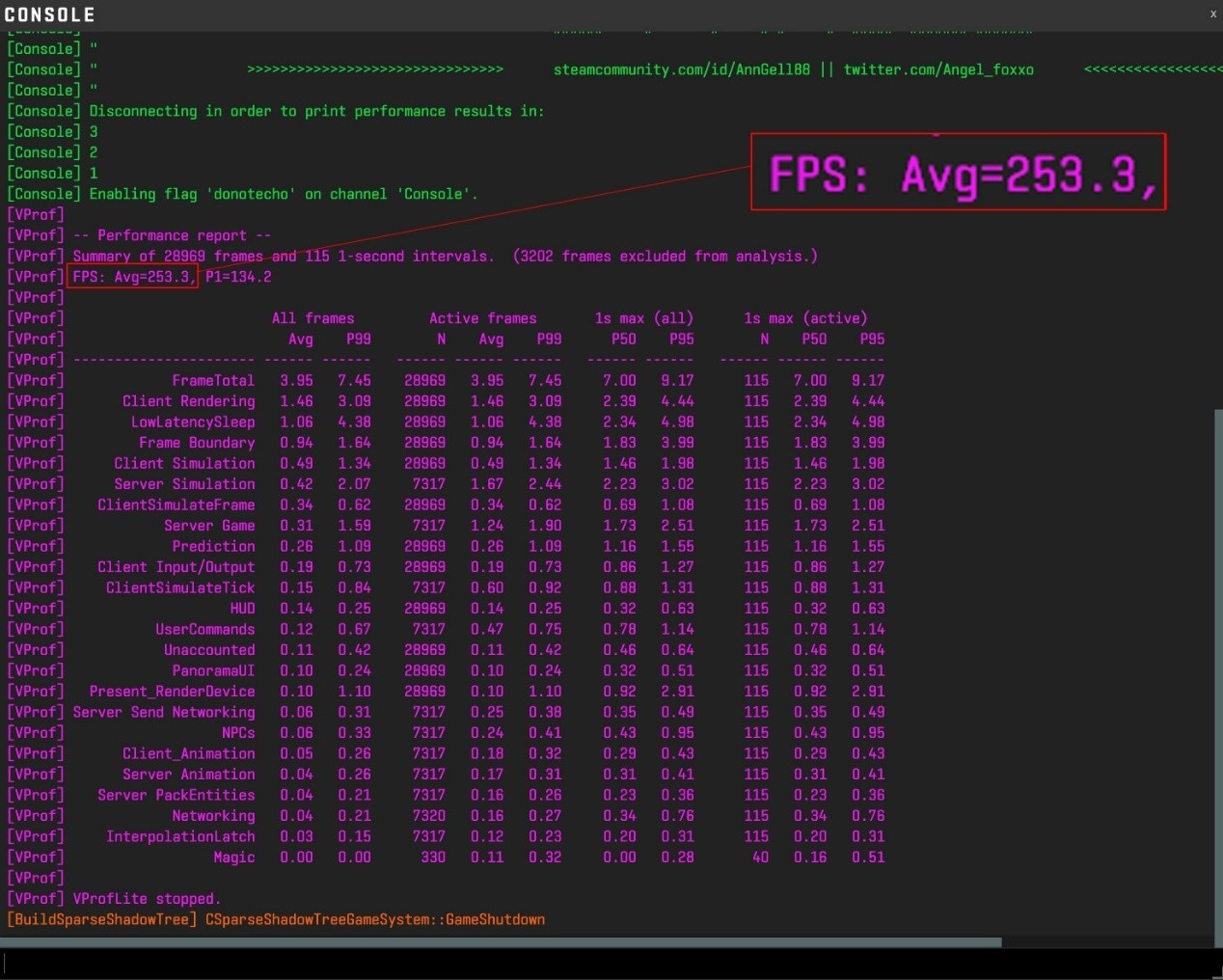The width and height of the screenshot is (1223, 980).
Task: Click the horizontal scrollbar thumb below the log
Action: click(500, 941)
